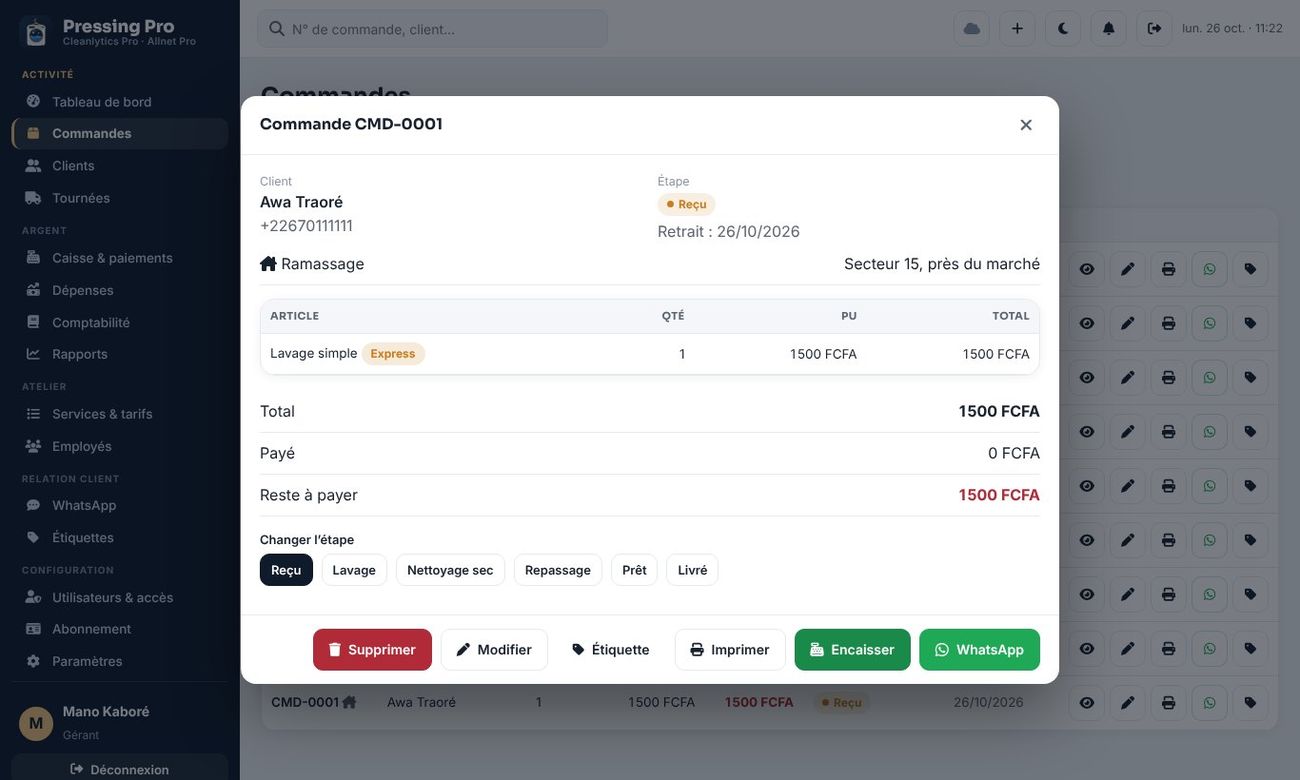Click the printer icon in CMD-0001 table row
Viewport: 1300px width, 780px height.
tap(1169, 702)
